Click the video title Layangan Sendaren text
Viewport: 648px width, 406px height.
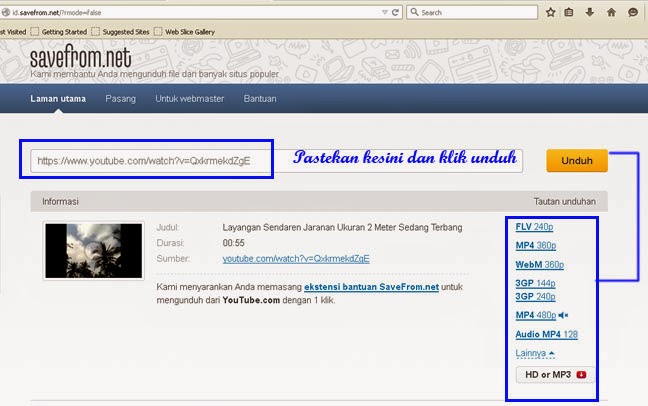click(342, 227)
